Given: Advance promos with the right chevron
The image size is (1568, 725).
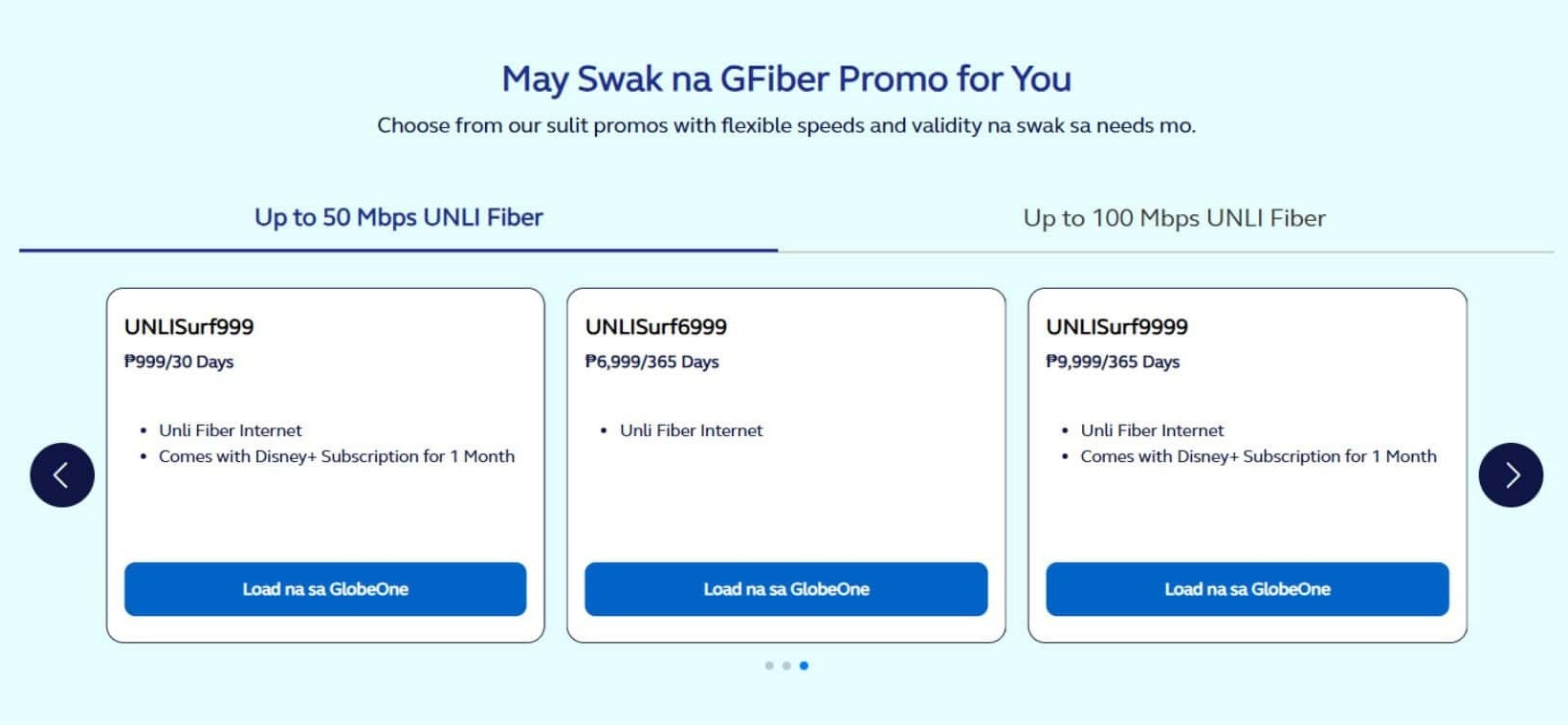Looking at the screenshot, I should (1512, 473).
